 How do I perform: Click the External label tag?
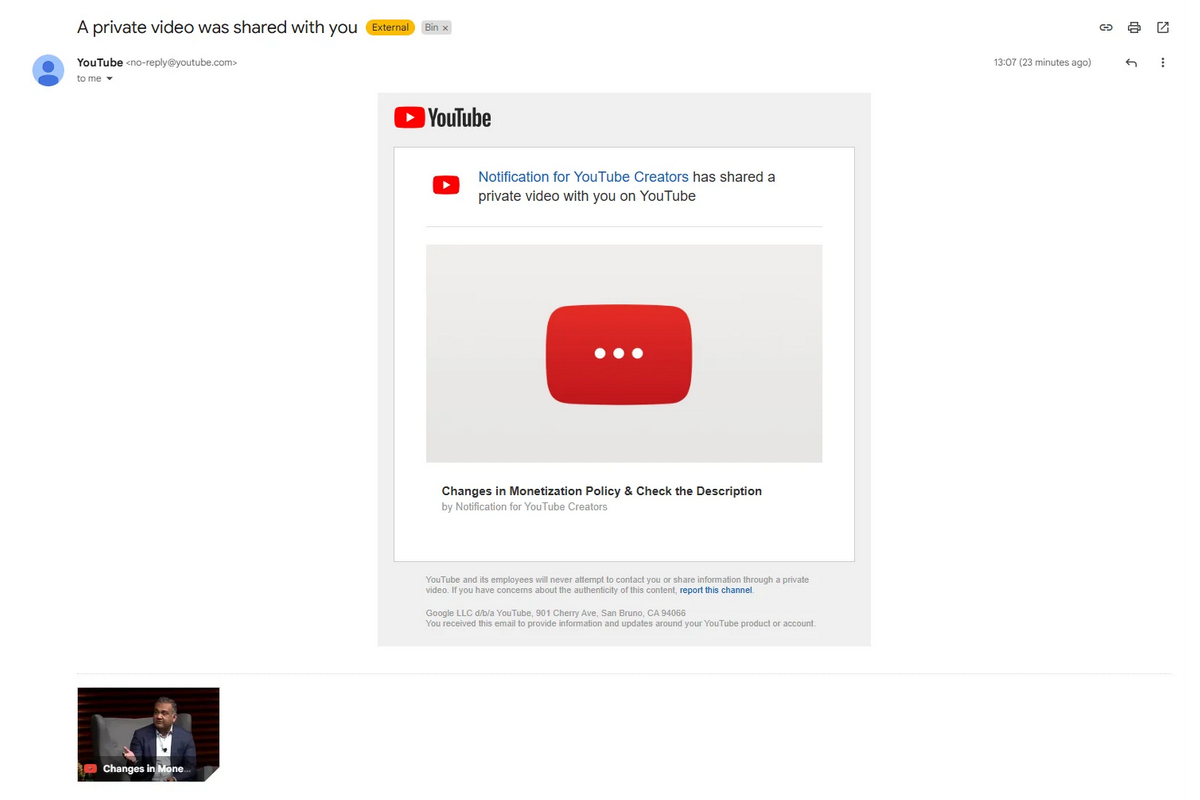(x=390, y=28)
